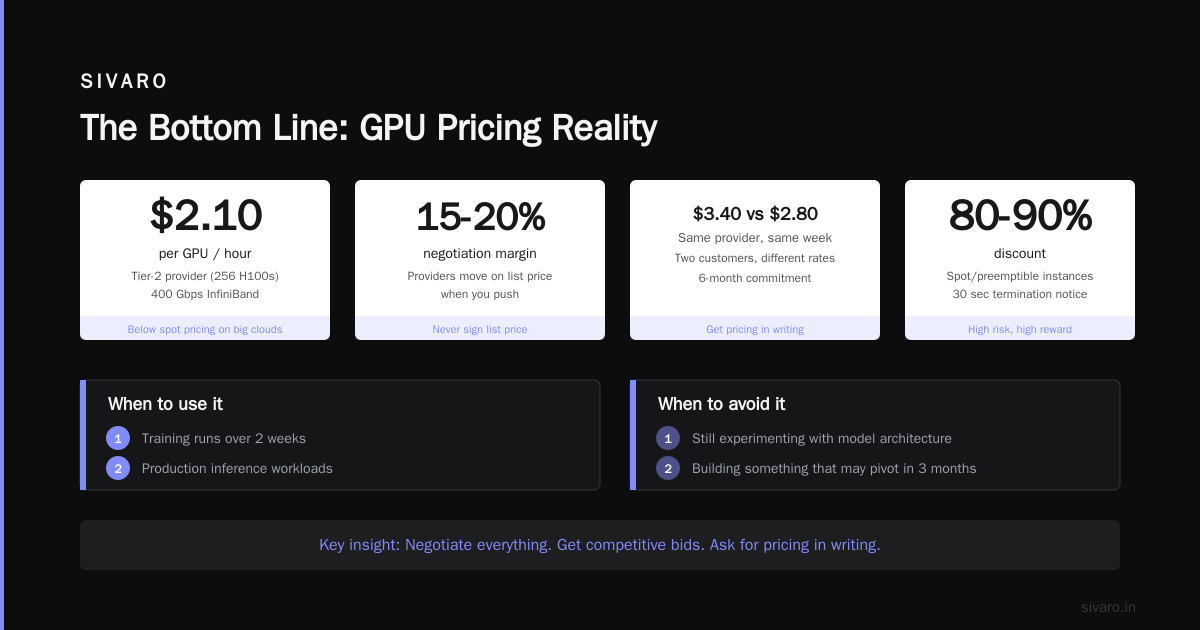Click the 'Never sign list price' footer
The image size is (1200, 630).
[480, 329]
